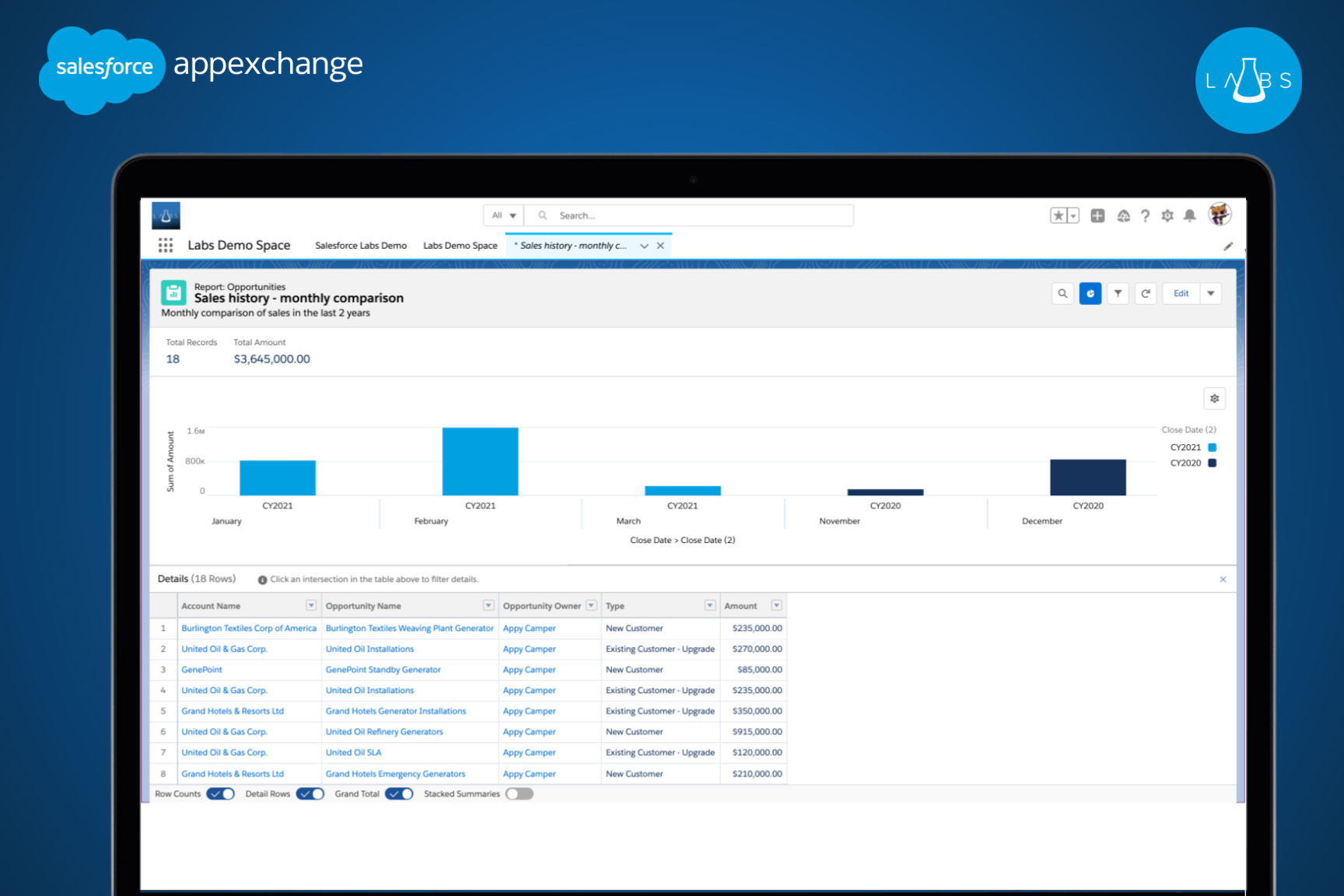
Task: Open the Opportunity Name column menu arrow
Action: (488, 605)
